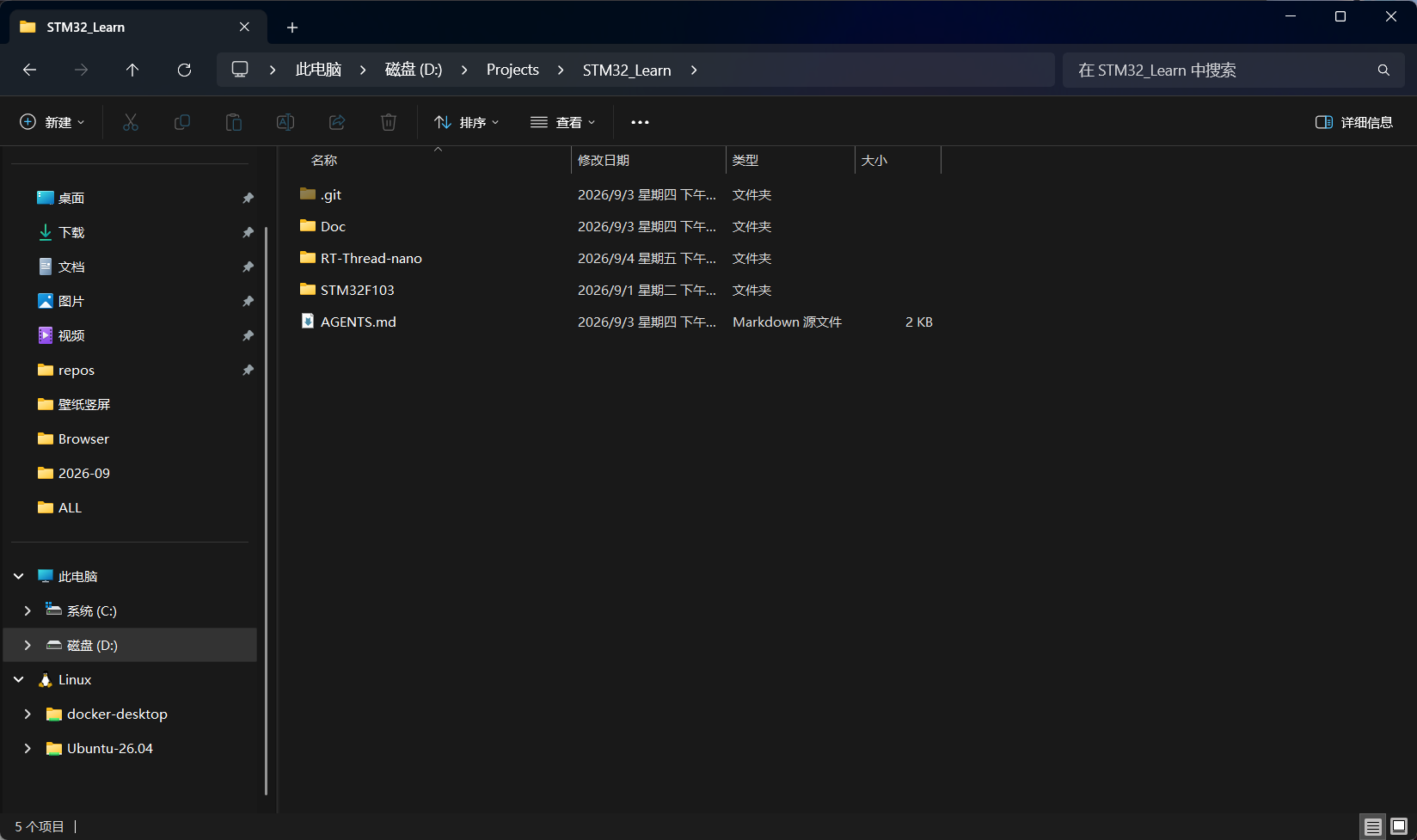
Task: Sort by the 修改日期 column header
Action: coord(649,160)
